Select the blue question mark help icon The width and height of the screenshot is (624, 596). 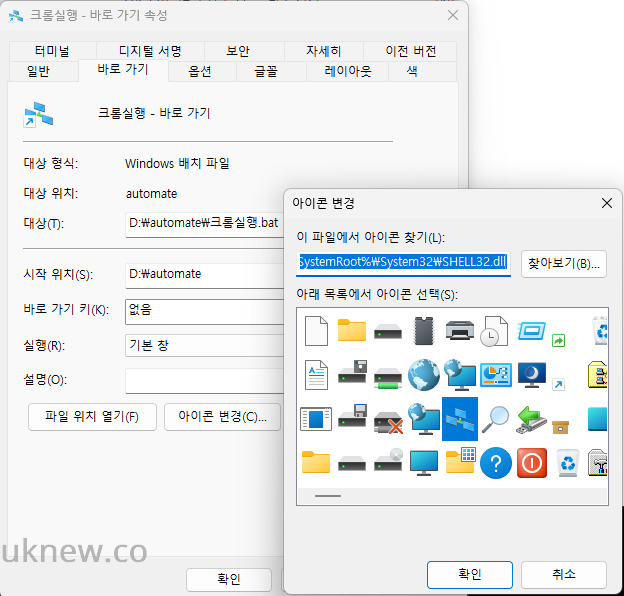(495, 463)
